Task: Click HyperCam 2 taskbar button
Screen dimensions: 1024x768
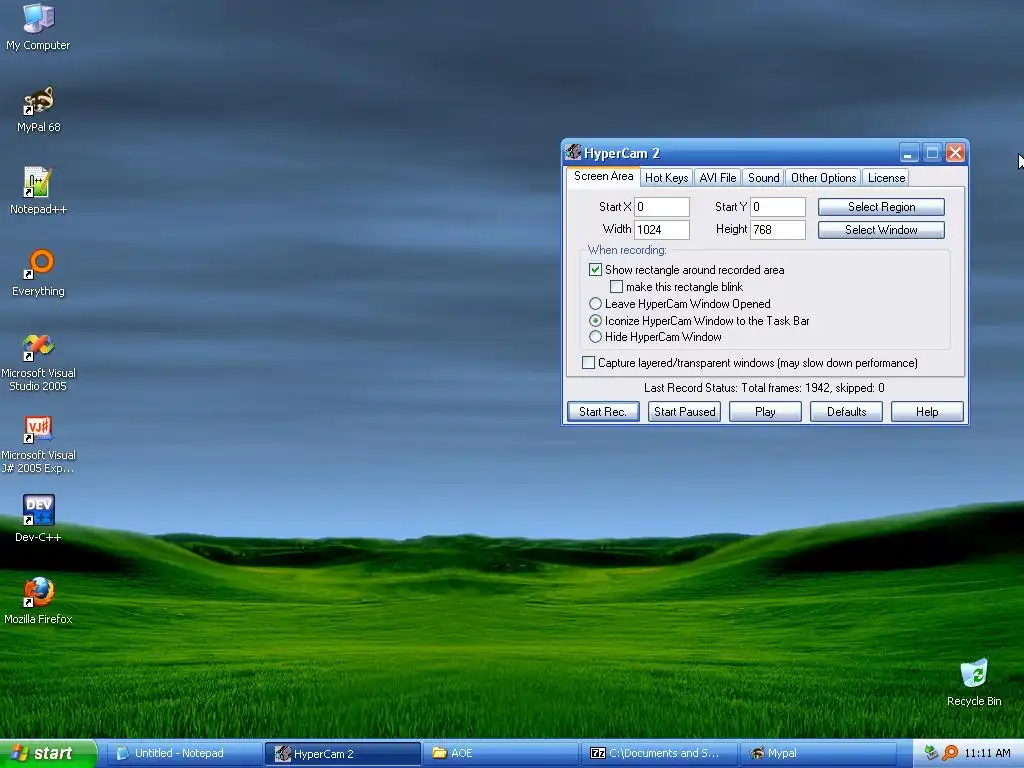Action: pos(344,754)
